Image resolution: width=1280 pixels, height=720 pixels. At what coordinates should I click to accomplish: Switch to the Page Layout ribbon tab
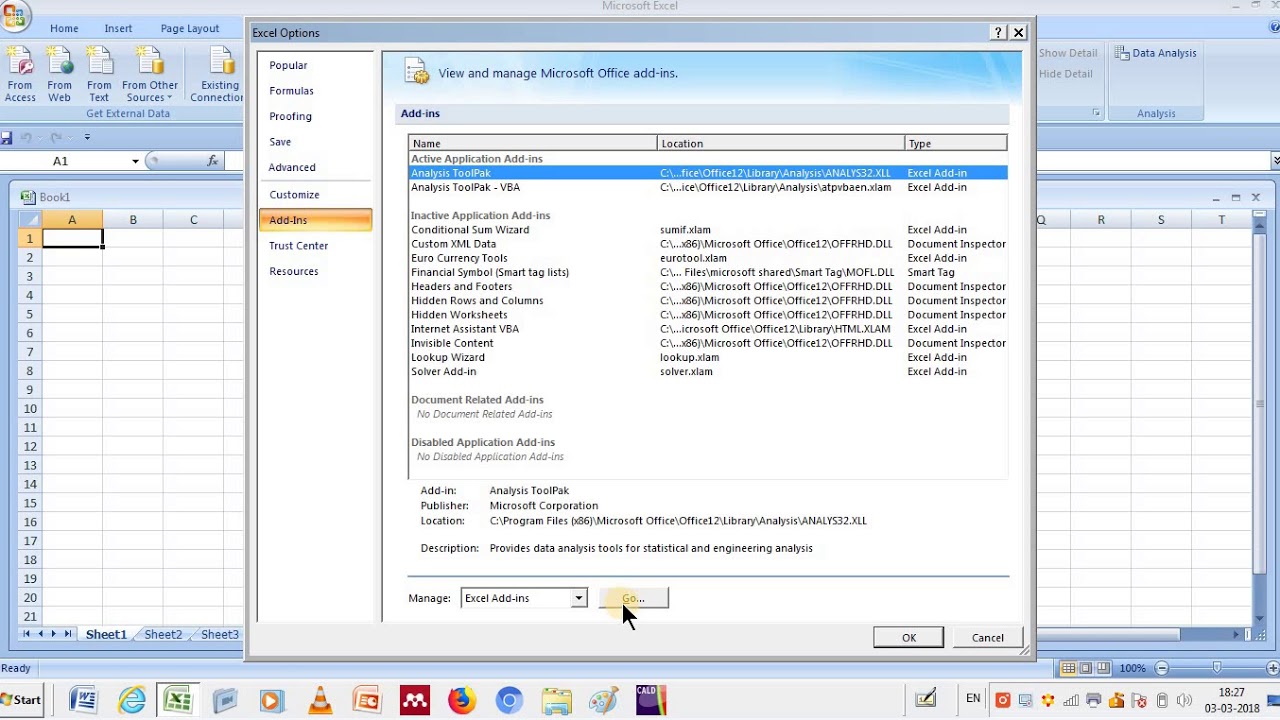pos(190,29)
